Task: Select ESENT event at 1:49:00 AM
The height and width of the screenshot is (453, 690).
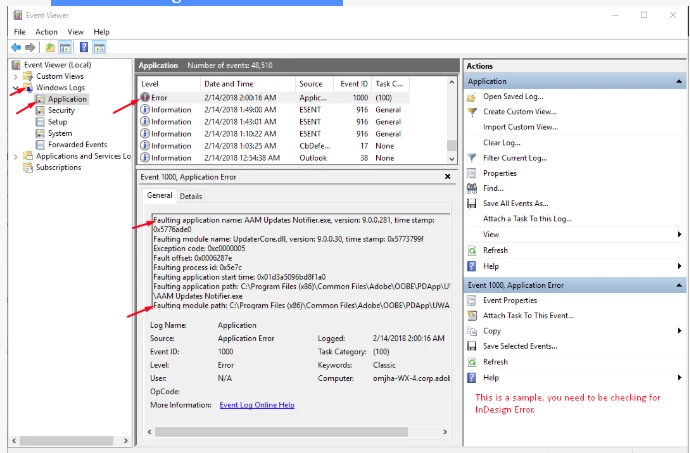Action: pyautogui.click(x=274, y=110)
